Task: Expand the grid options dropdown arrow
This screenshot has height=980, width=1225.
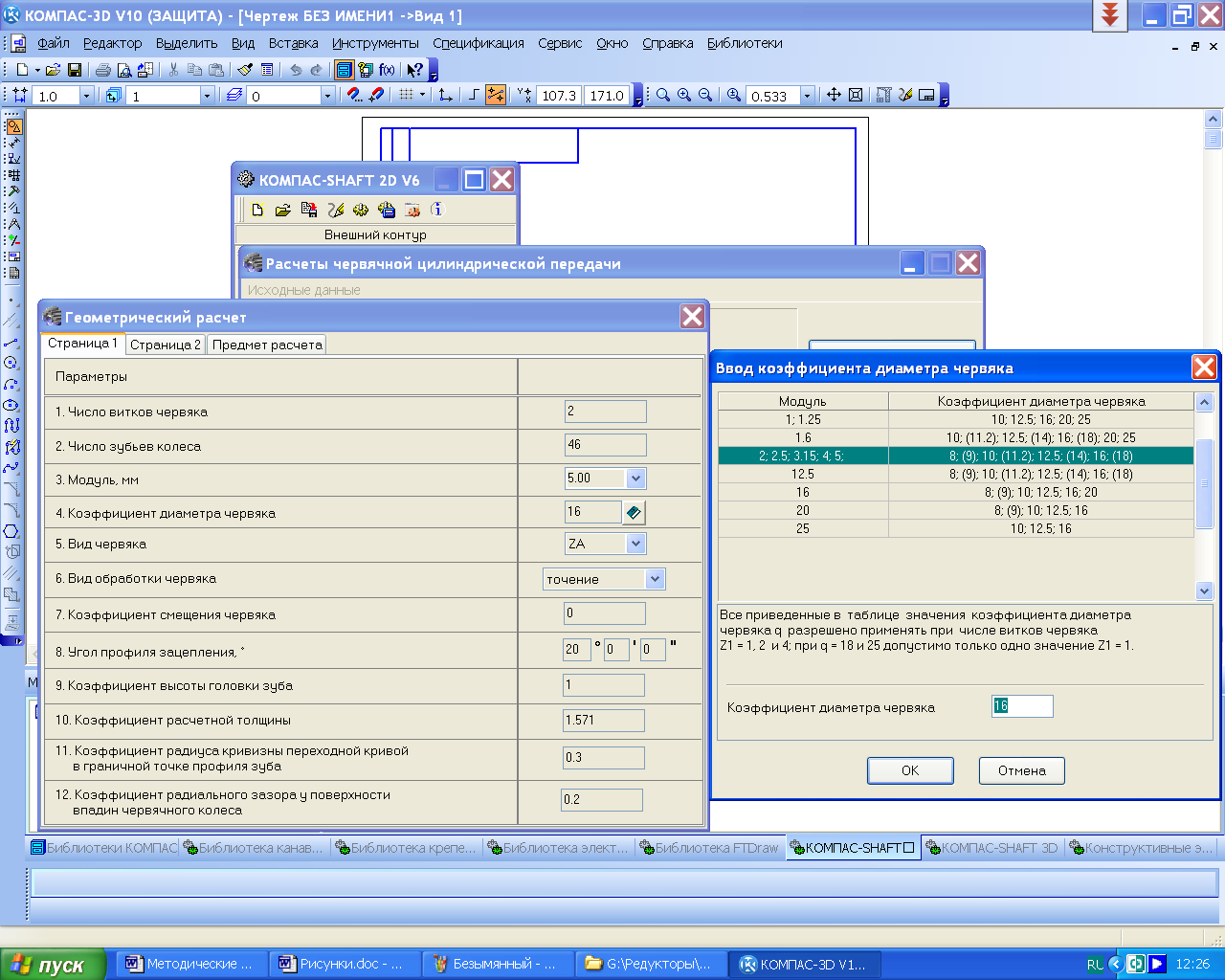Action: (x=422, y=95)
